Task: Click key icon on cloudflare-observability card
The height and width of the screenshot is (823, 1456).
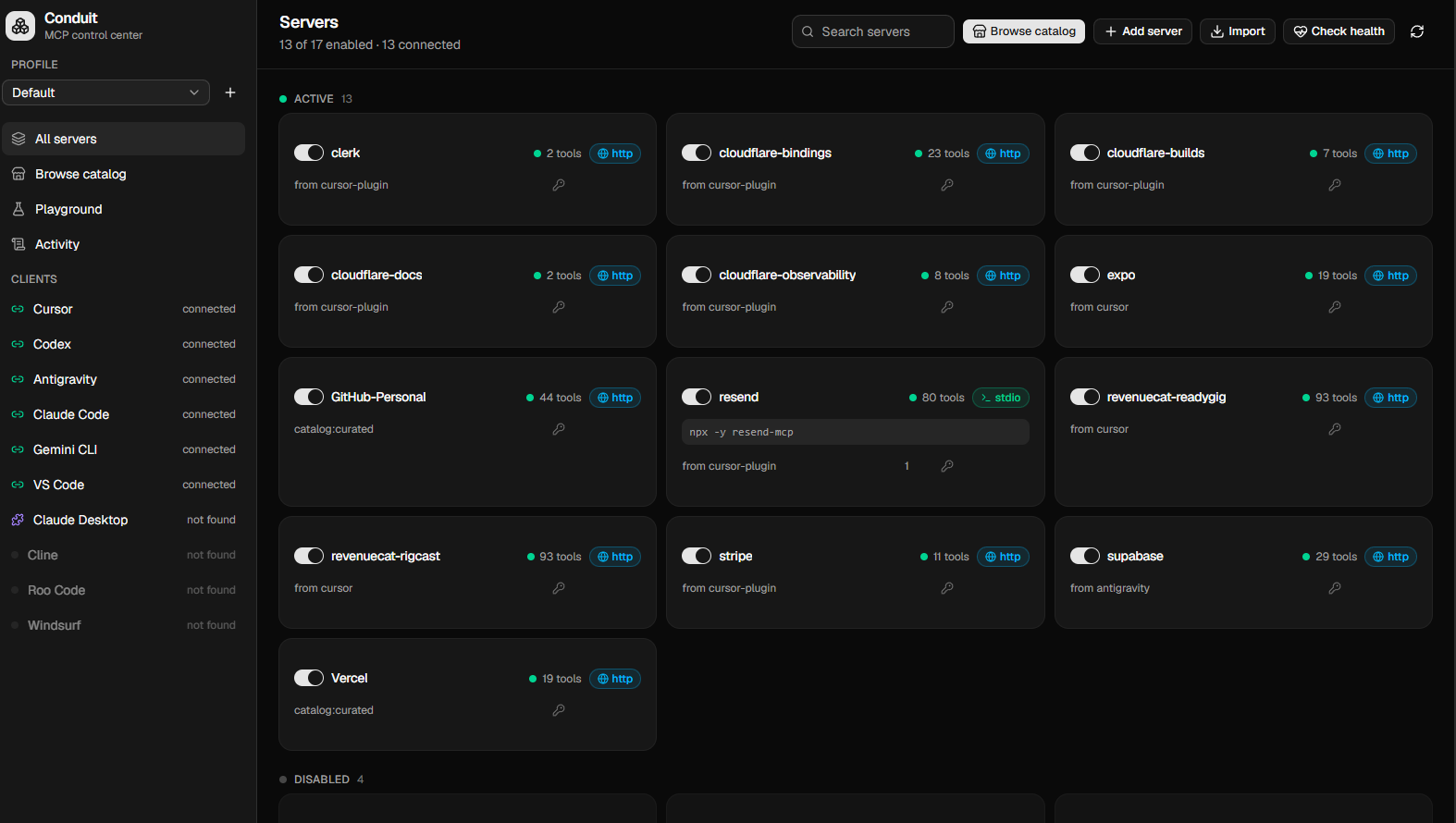Action: [947, 307]
